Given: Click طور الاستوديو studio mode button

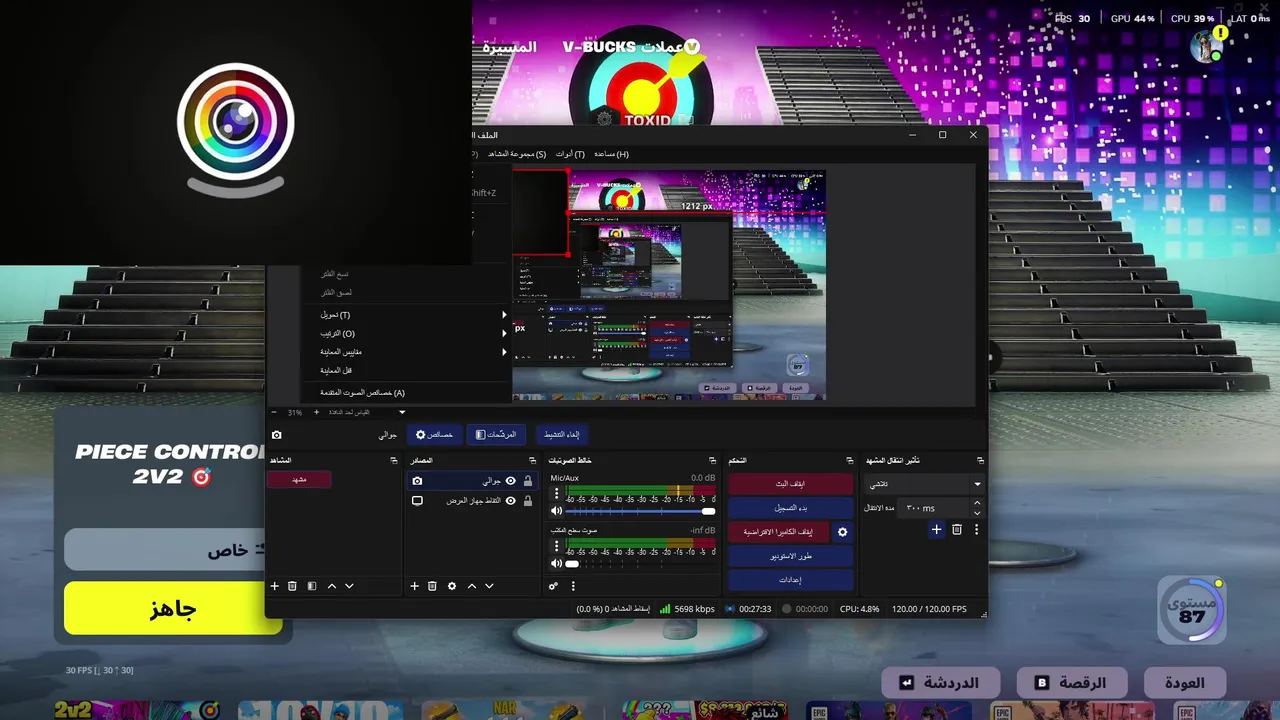Looking at the screenshot, I should (790, 556).
